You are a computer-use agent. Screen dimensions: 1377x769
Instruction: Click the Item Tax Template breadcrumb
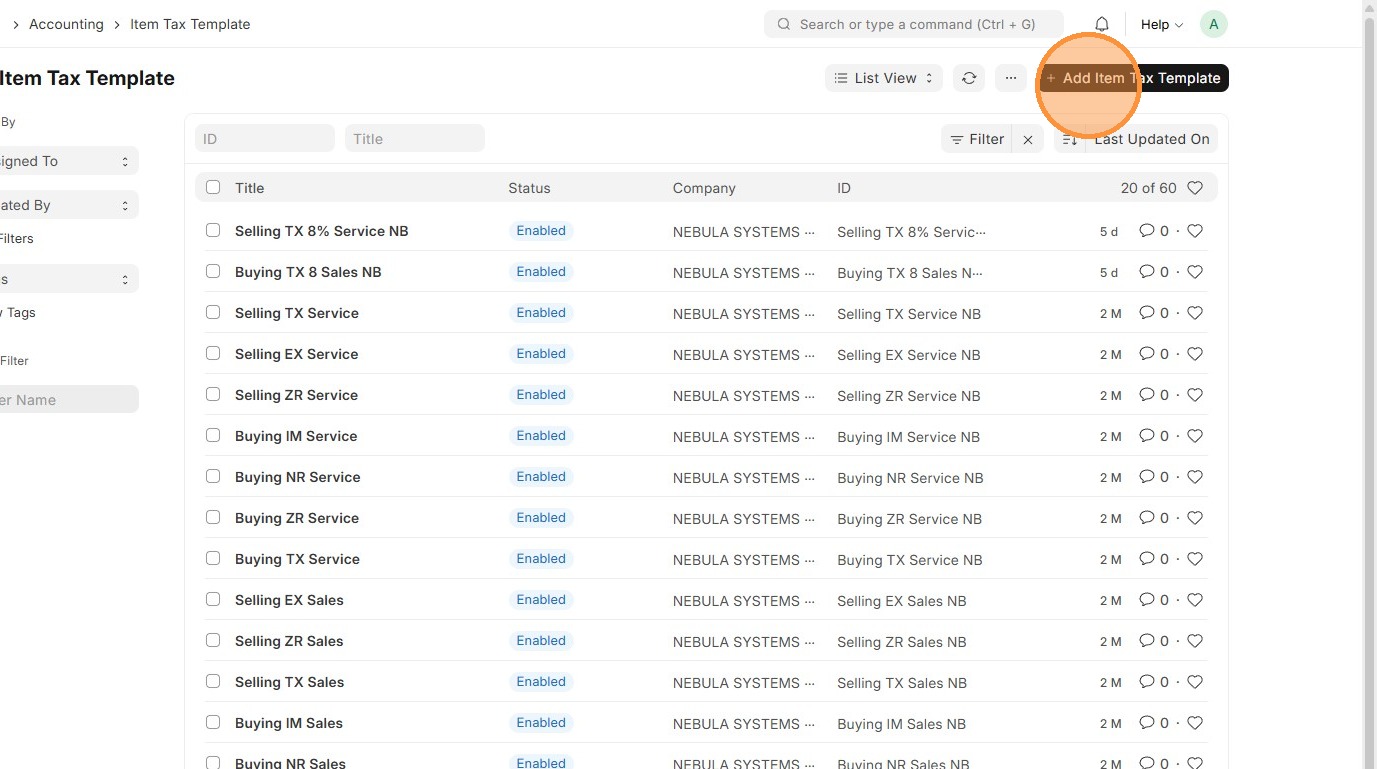point(190,24)
